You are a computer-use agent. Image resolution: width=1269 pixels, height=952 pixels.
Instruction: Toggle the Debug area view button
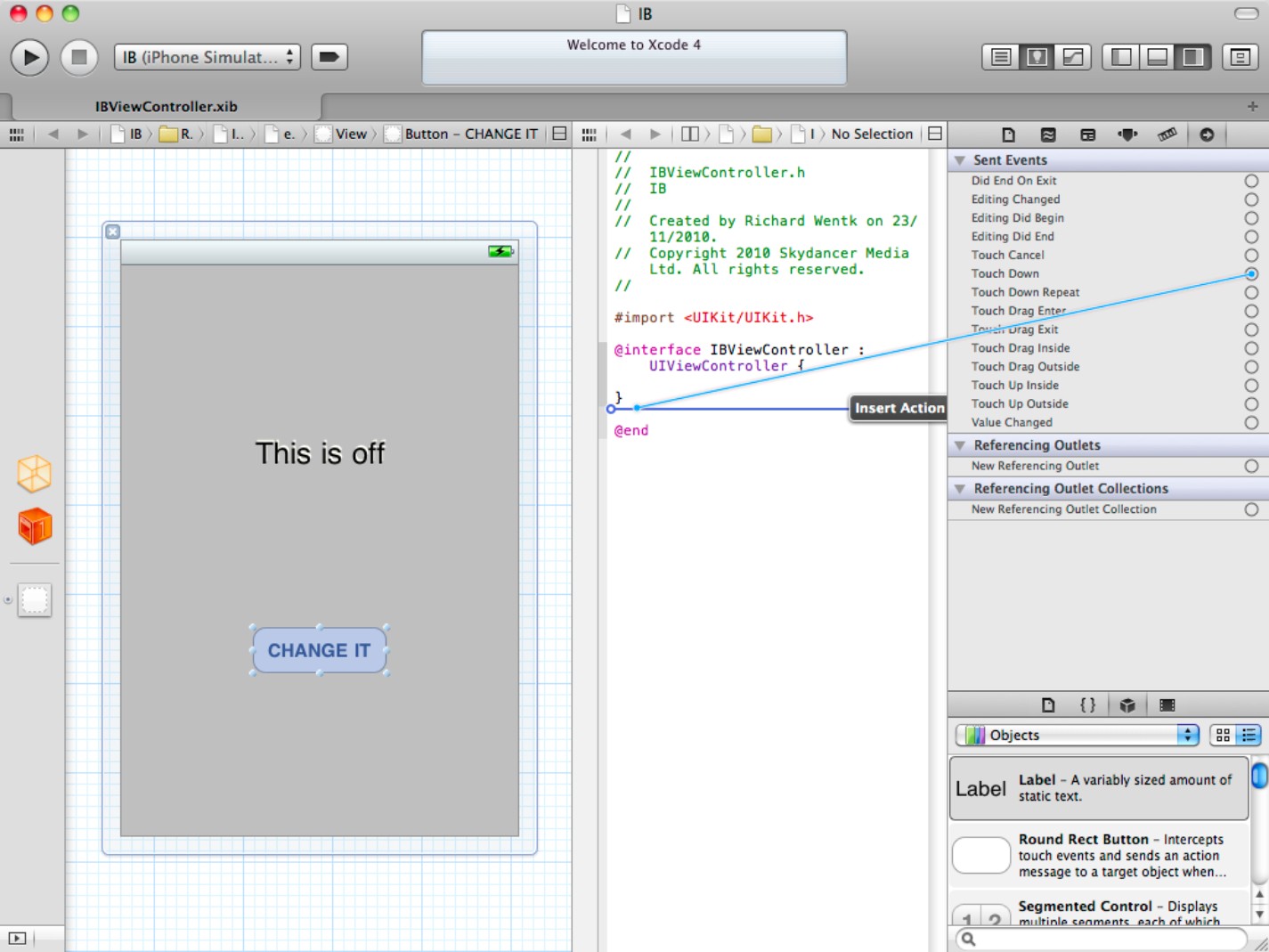[1158, 57]
